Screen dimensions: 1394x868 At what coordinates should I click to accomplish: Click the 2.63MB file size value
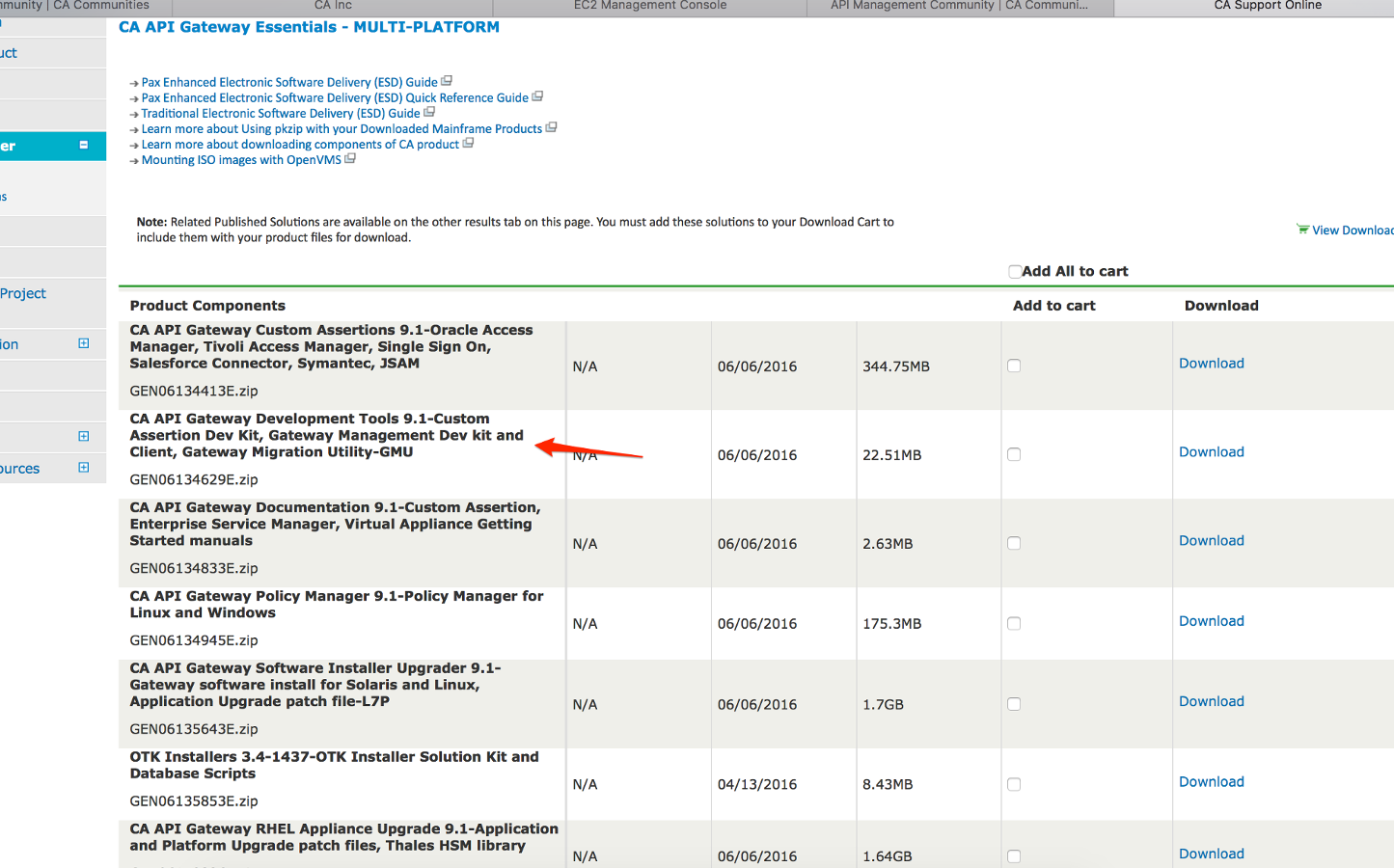(888, 544)
